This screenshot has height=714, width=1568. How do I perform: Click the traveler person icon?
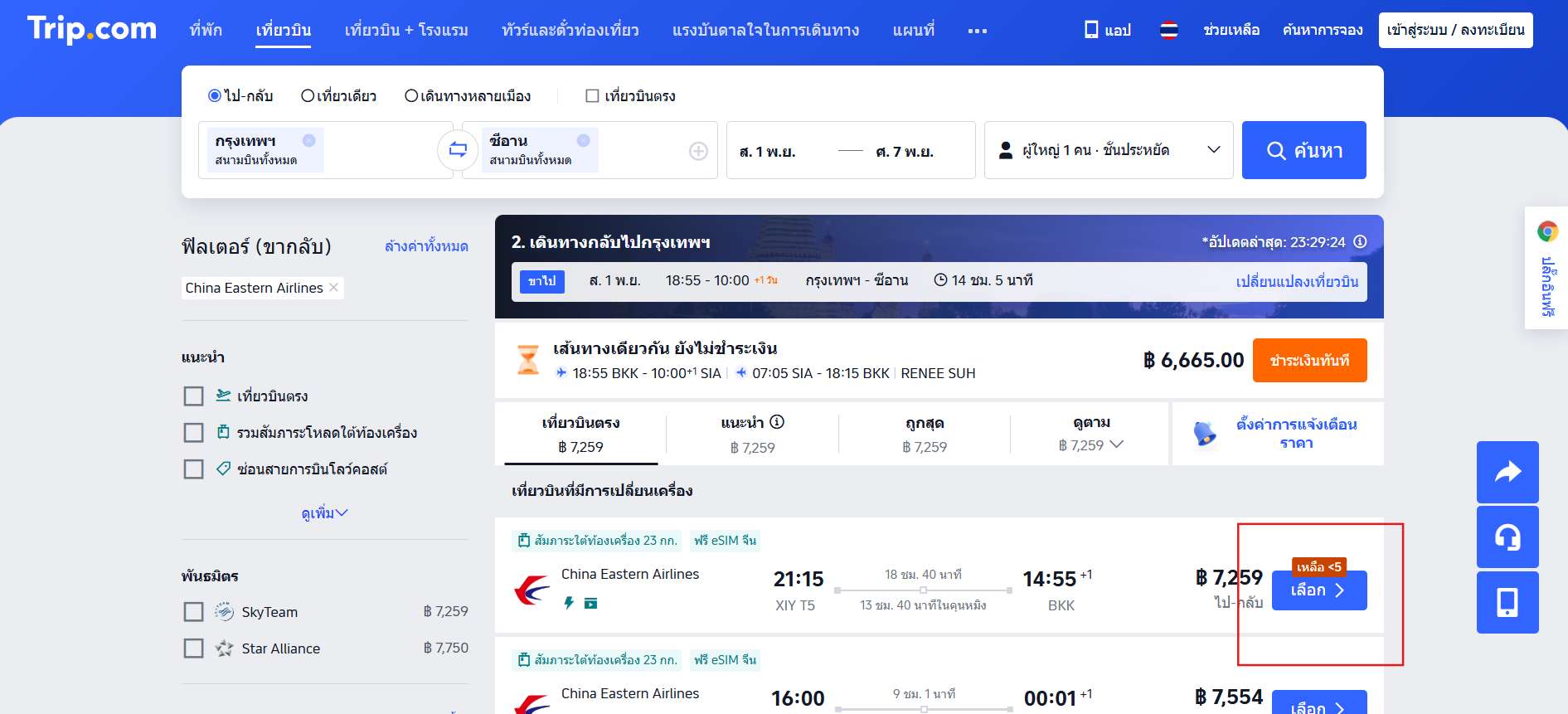(x=1006, y=150)
